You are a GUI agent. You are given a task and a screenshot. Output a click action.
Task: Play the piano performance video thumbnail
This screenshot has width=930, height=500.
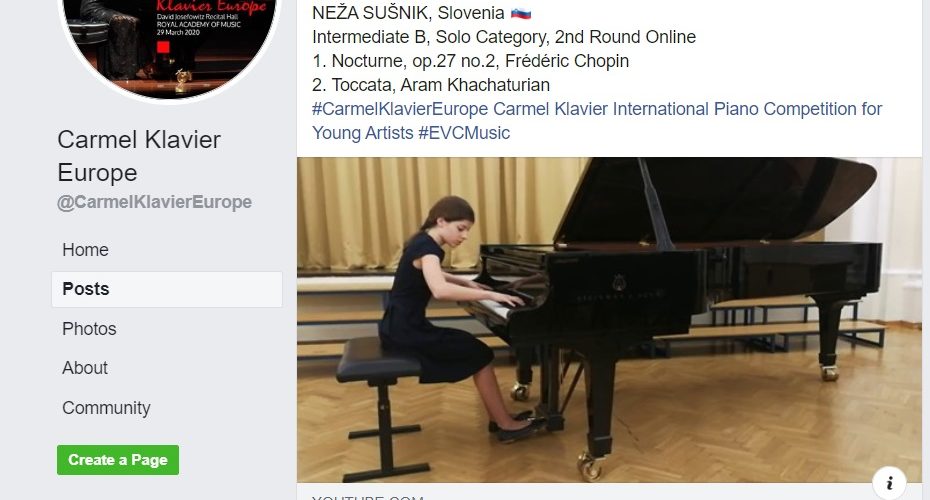(609, 320)
